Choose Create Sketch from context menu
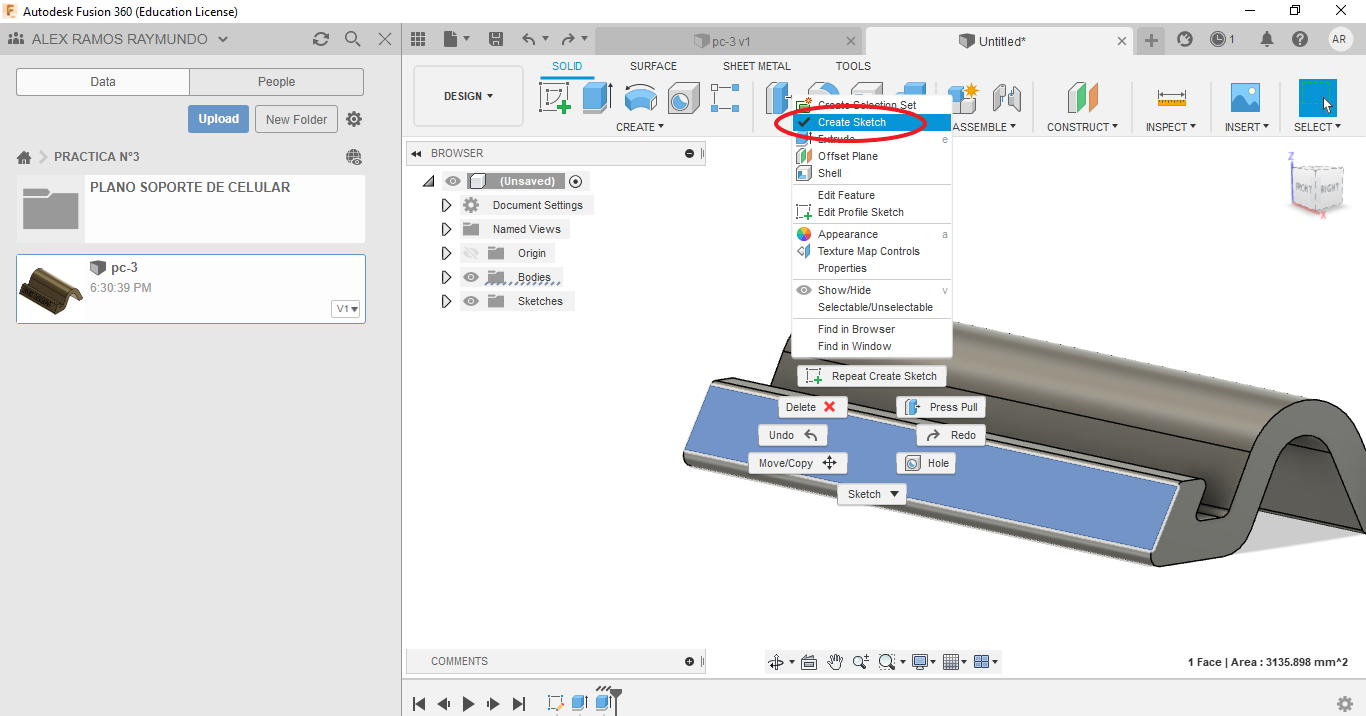Viewport: 1366px width, 716px height. pos(852,122)
